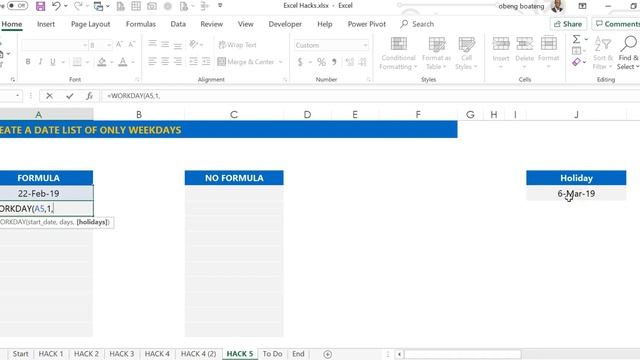The image size is (640, 360).
Task: Open the Power Pivot ribbon tab
Action: pyautogui.click(x=367, y=24)
